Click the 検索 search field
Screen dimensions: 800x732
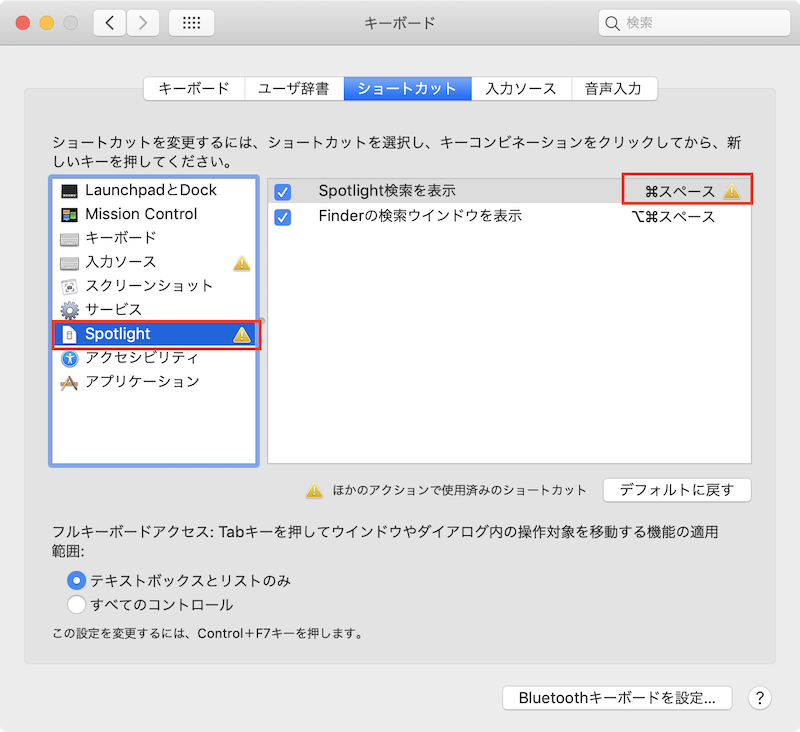click(694, 23)
